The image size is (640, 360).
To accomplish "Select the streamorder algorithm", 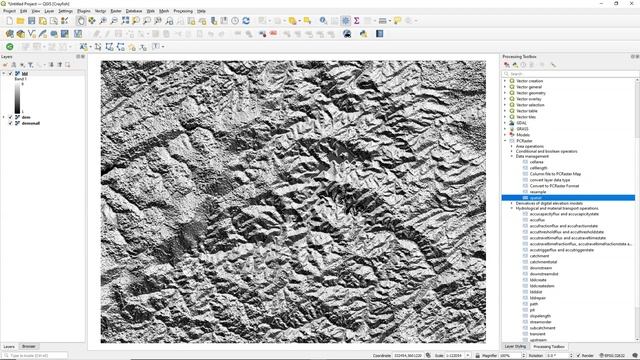I will pyautogui.click(x=540, y=322).
